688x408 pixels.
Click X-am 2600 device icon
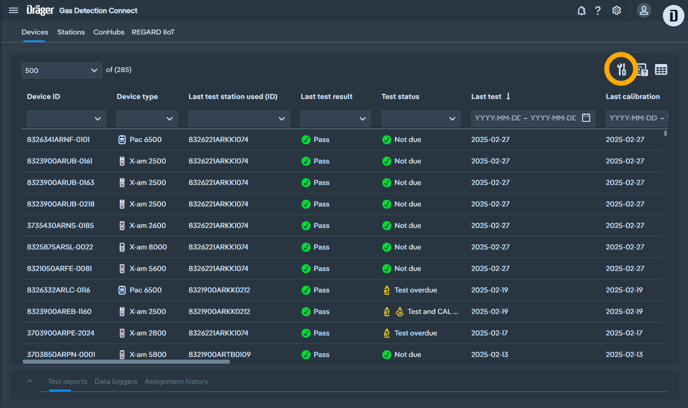click(122, 225)
